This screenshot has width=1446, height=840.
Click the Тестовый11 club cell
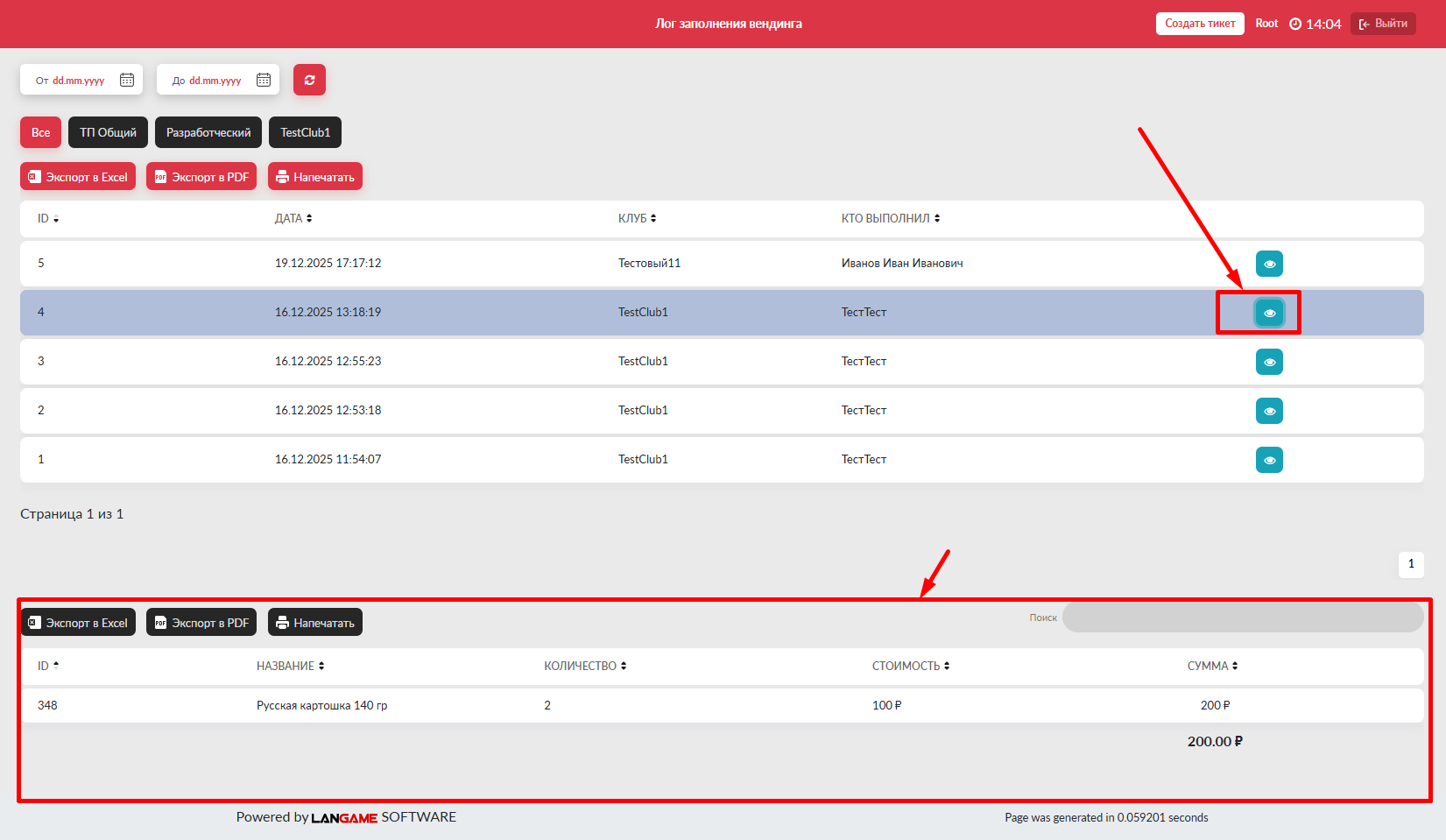coord(649,263)
